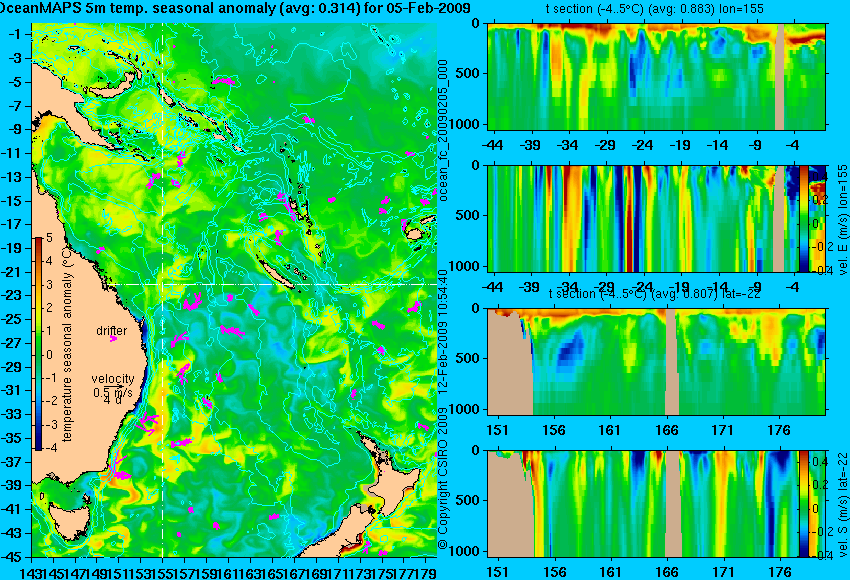Click Tasmania on the anomaly map
This screenshot has width=850, height=580.
point(69,521)
